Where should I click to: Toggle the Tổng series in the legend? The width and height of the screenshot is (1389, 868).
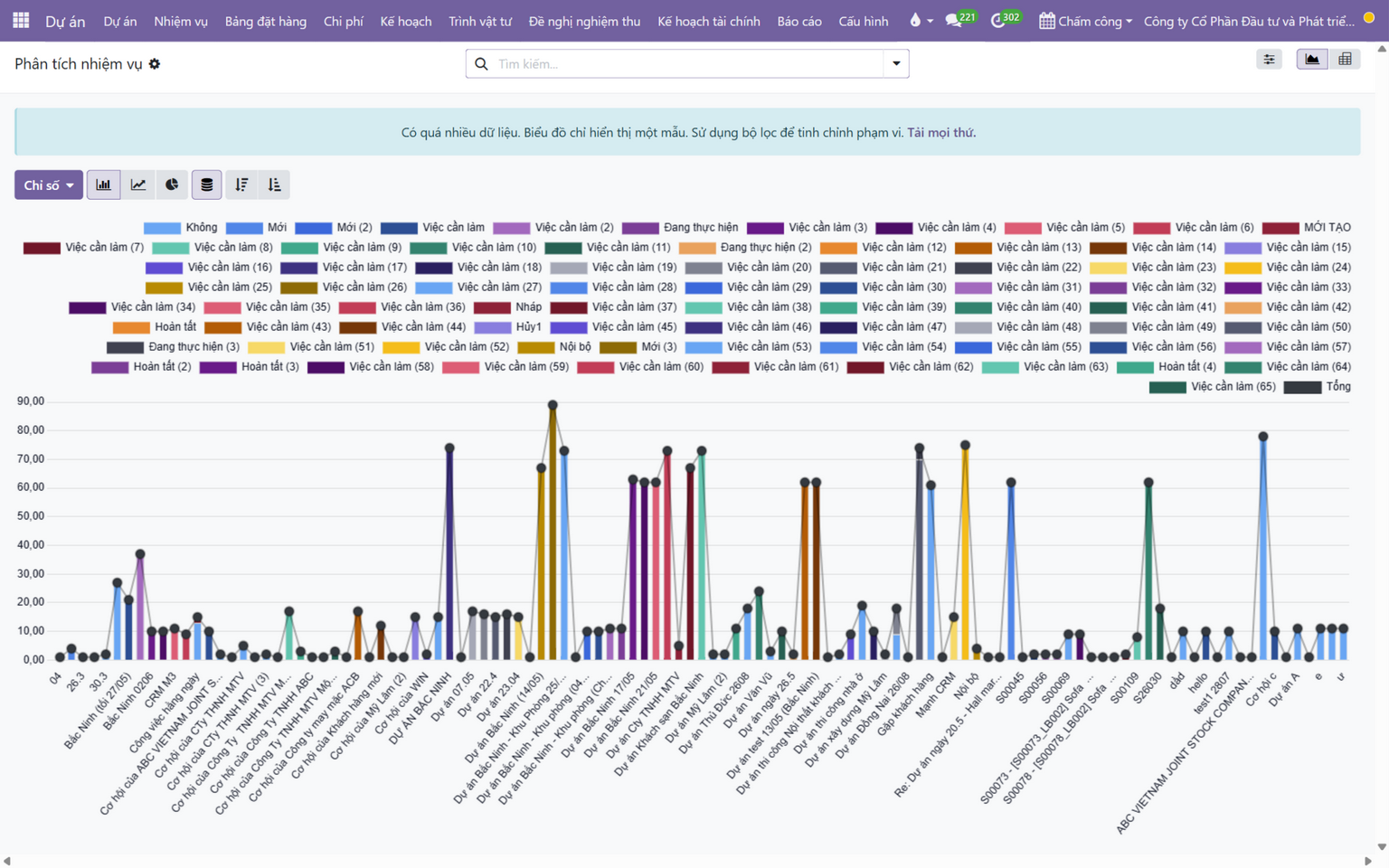(x=1317, y=387)
